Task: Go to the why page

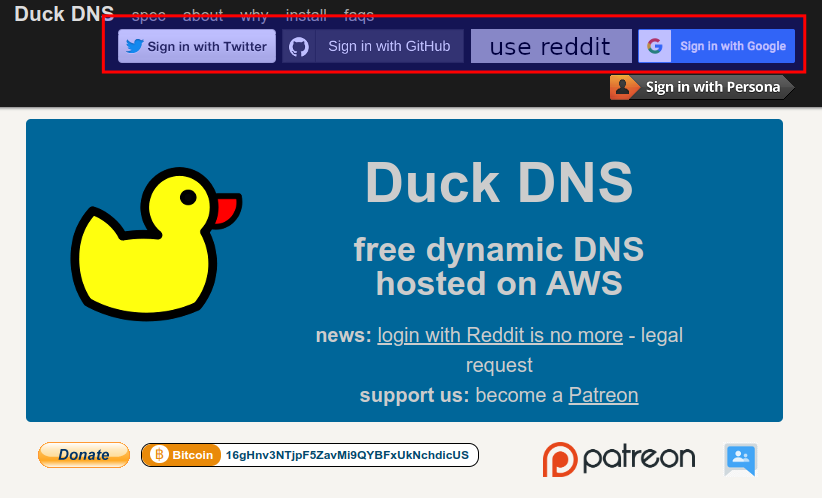Action: point(254,16)
